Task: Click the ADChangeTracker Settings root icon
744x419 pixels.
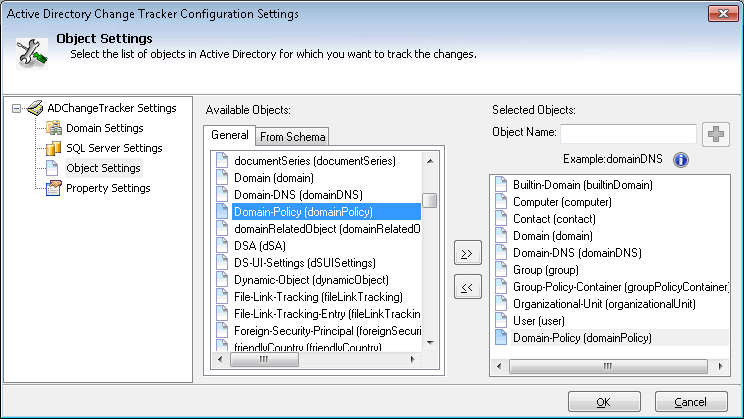Action: click(35, 108)
